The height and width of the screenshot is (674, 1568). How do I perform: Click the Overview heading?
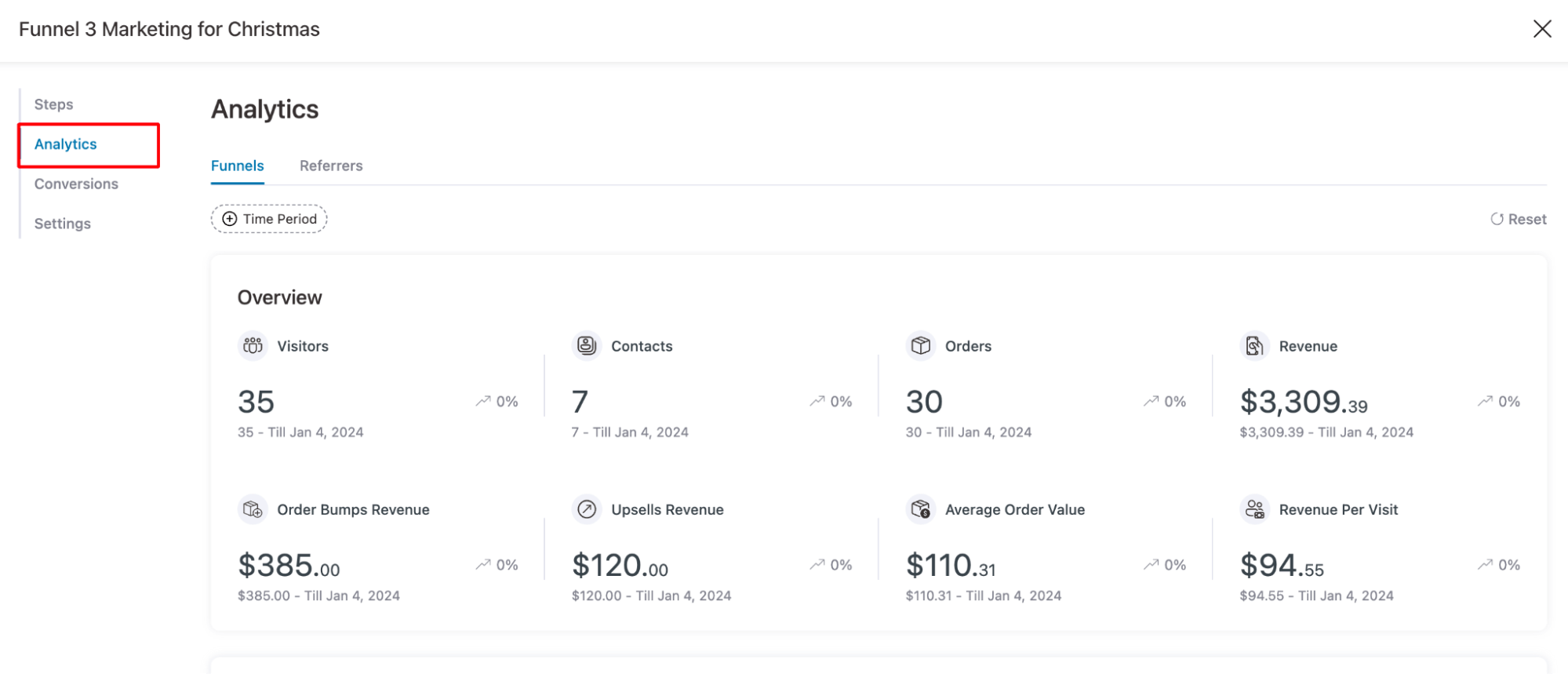coord(280,297)
